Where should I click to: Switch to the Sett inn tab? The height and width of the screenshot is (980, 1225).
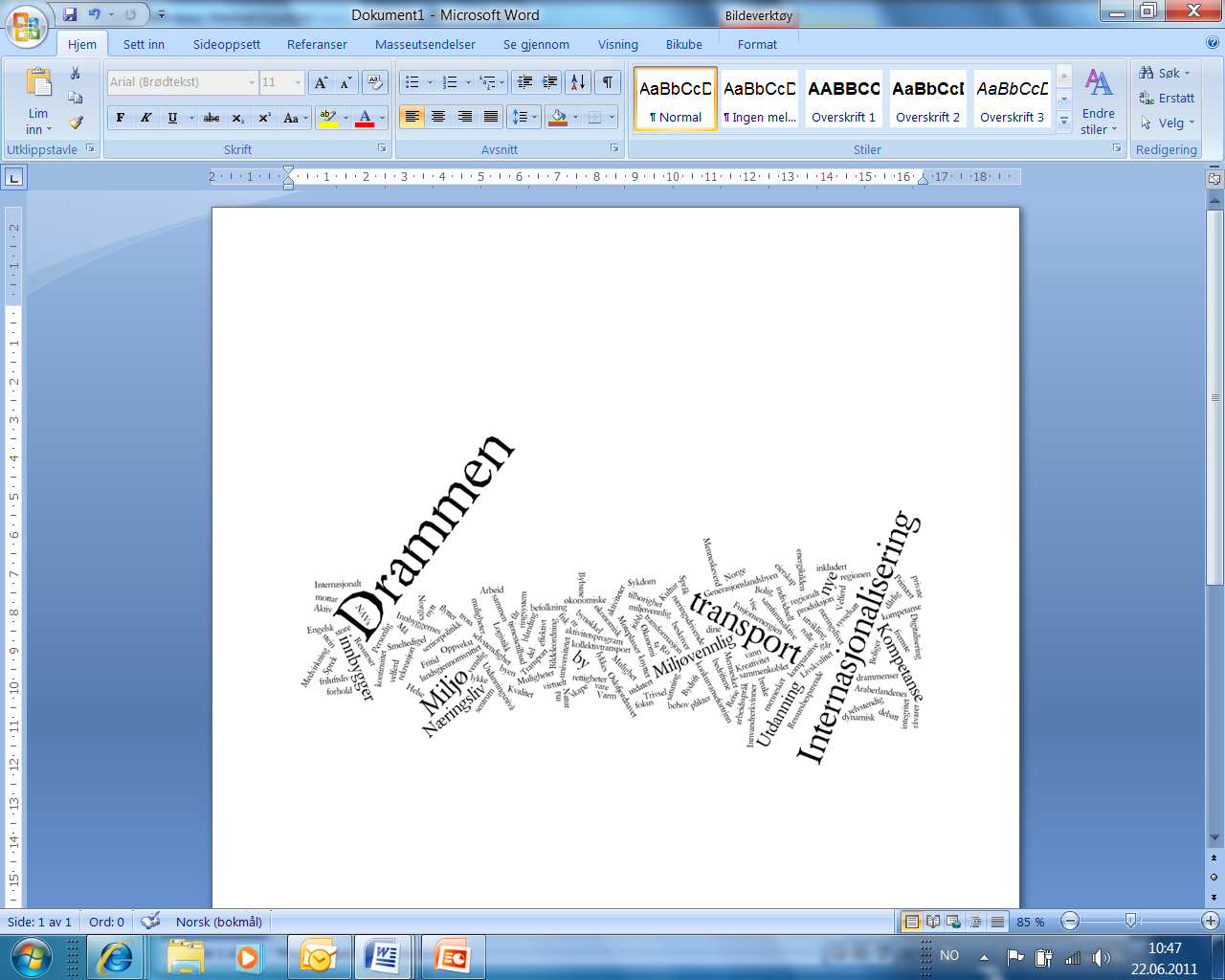pos(144,44)
